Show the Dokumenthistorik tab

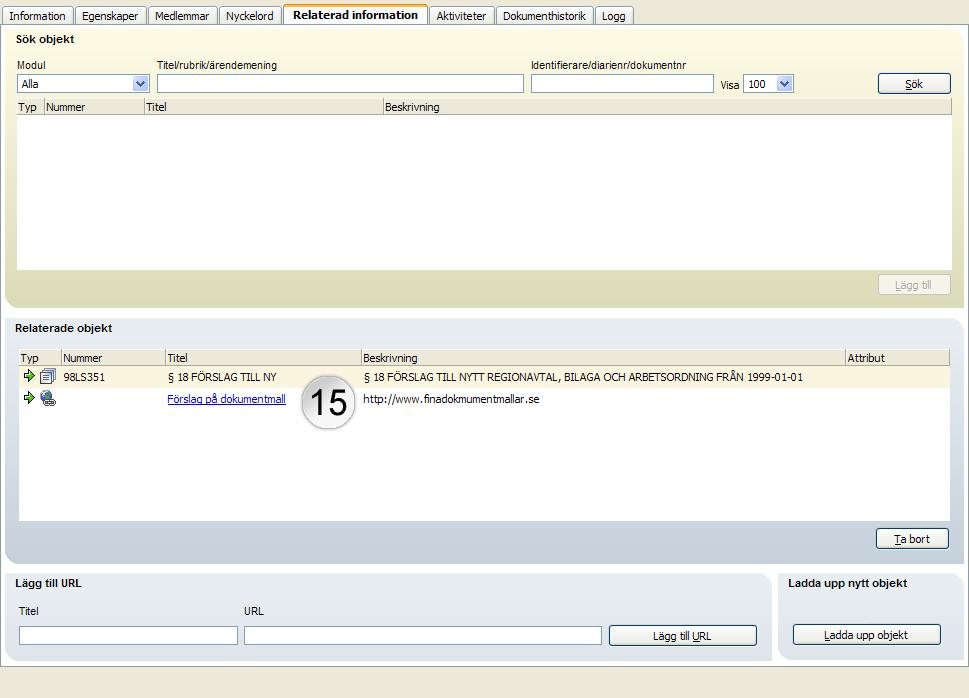[544, 16]
